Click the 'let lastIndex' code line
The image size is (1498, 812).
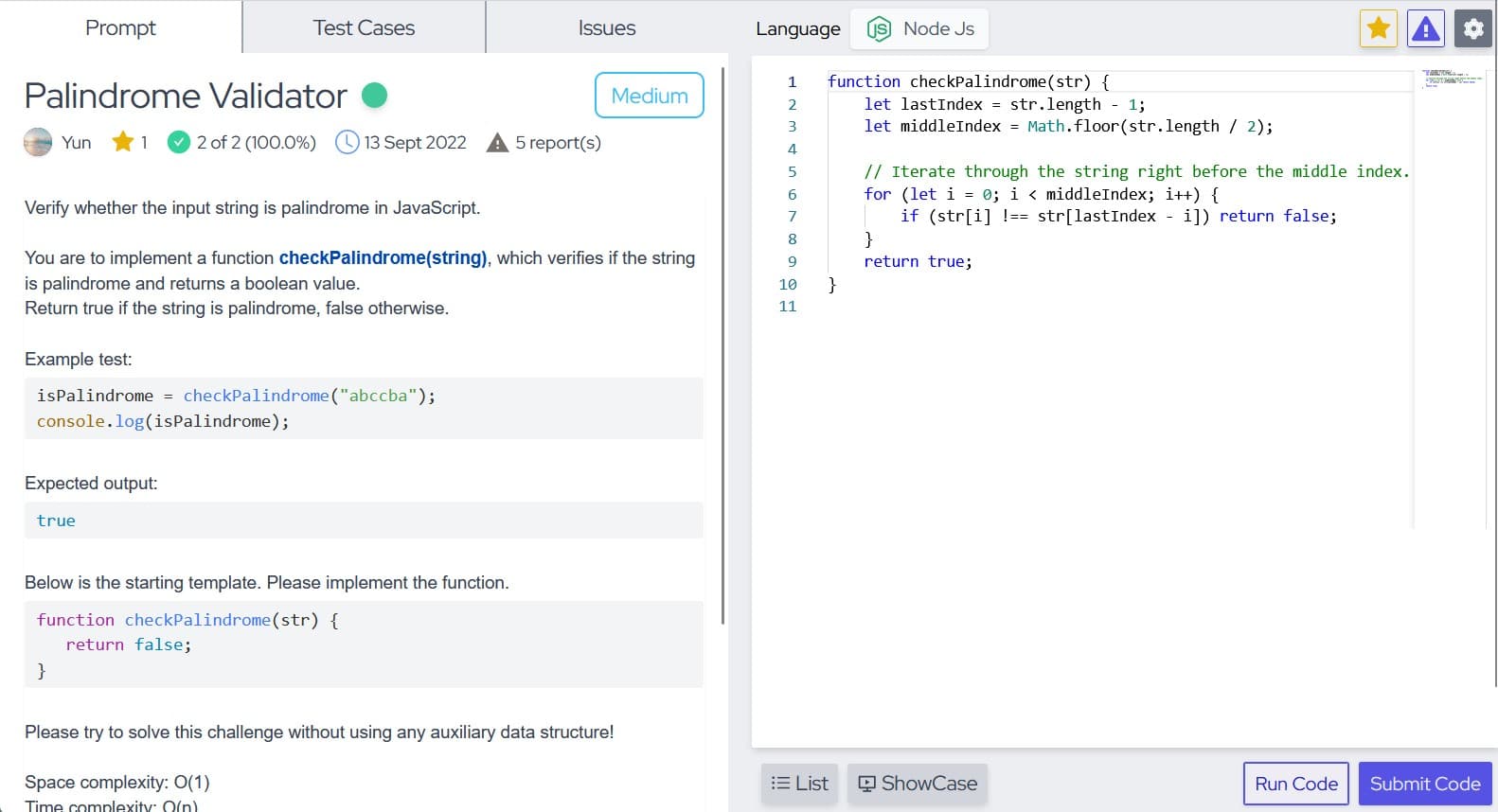[1004, 104]
